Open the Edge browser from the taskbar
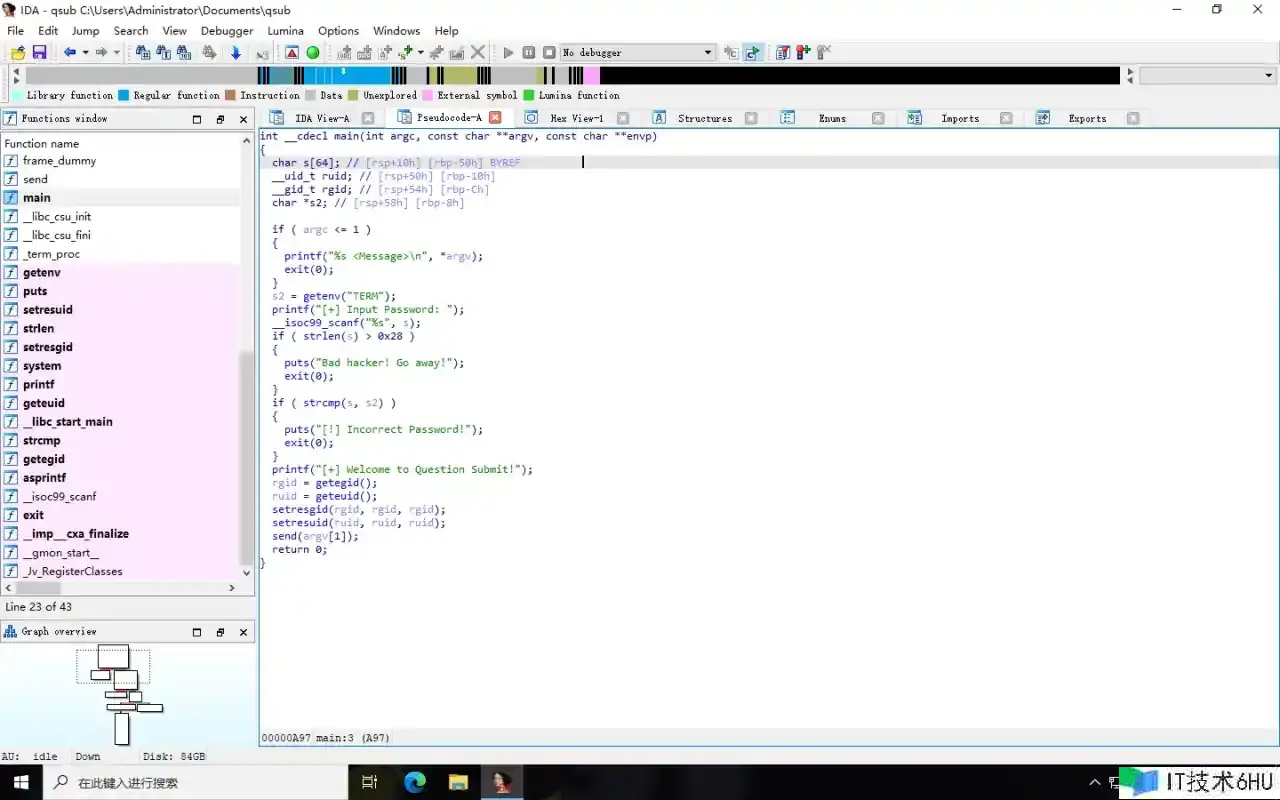This screenshot has width=1280, height=800. (414, 782)
